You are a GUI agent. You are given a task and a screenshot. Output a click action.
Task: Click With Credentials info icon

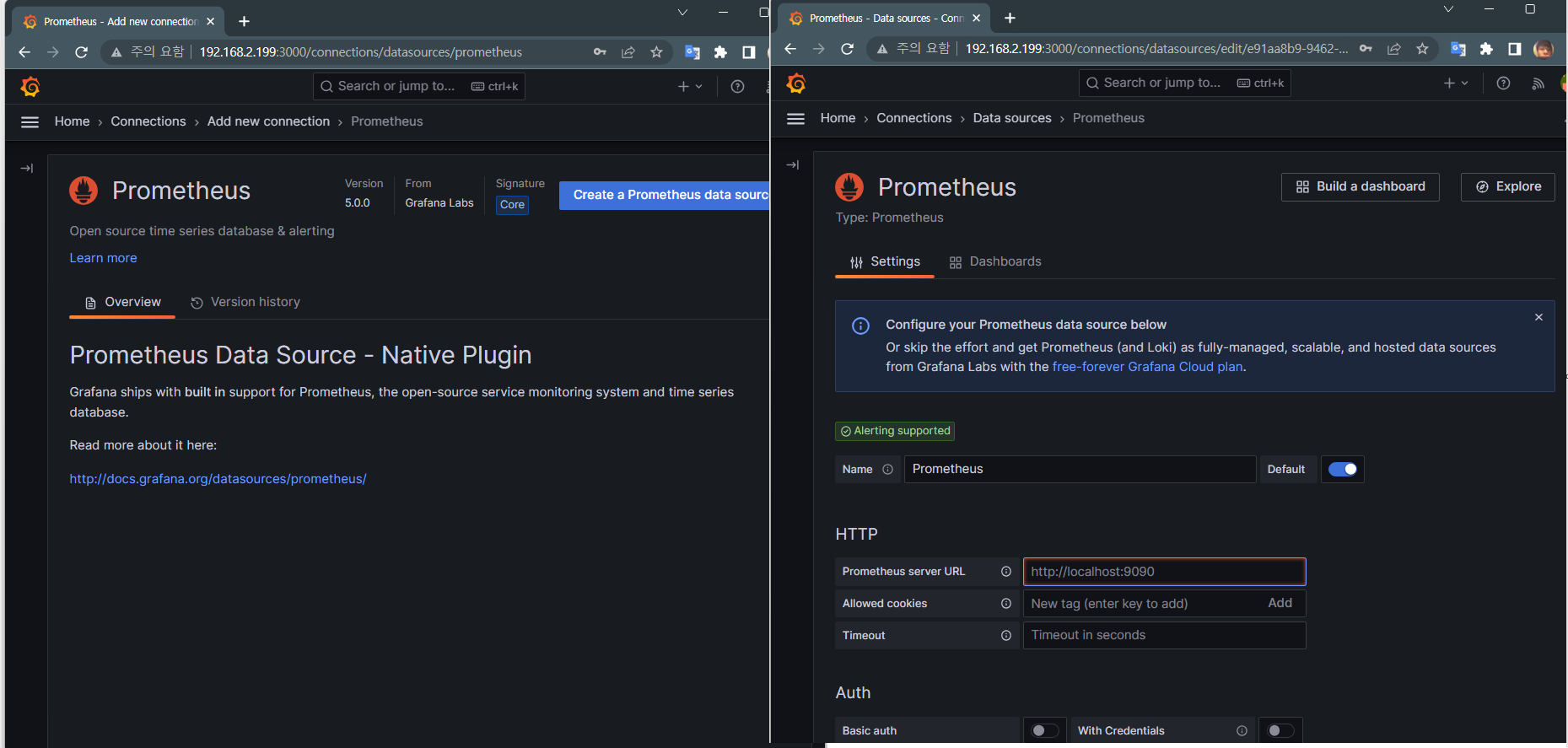tap(1242, 731)
